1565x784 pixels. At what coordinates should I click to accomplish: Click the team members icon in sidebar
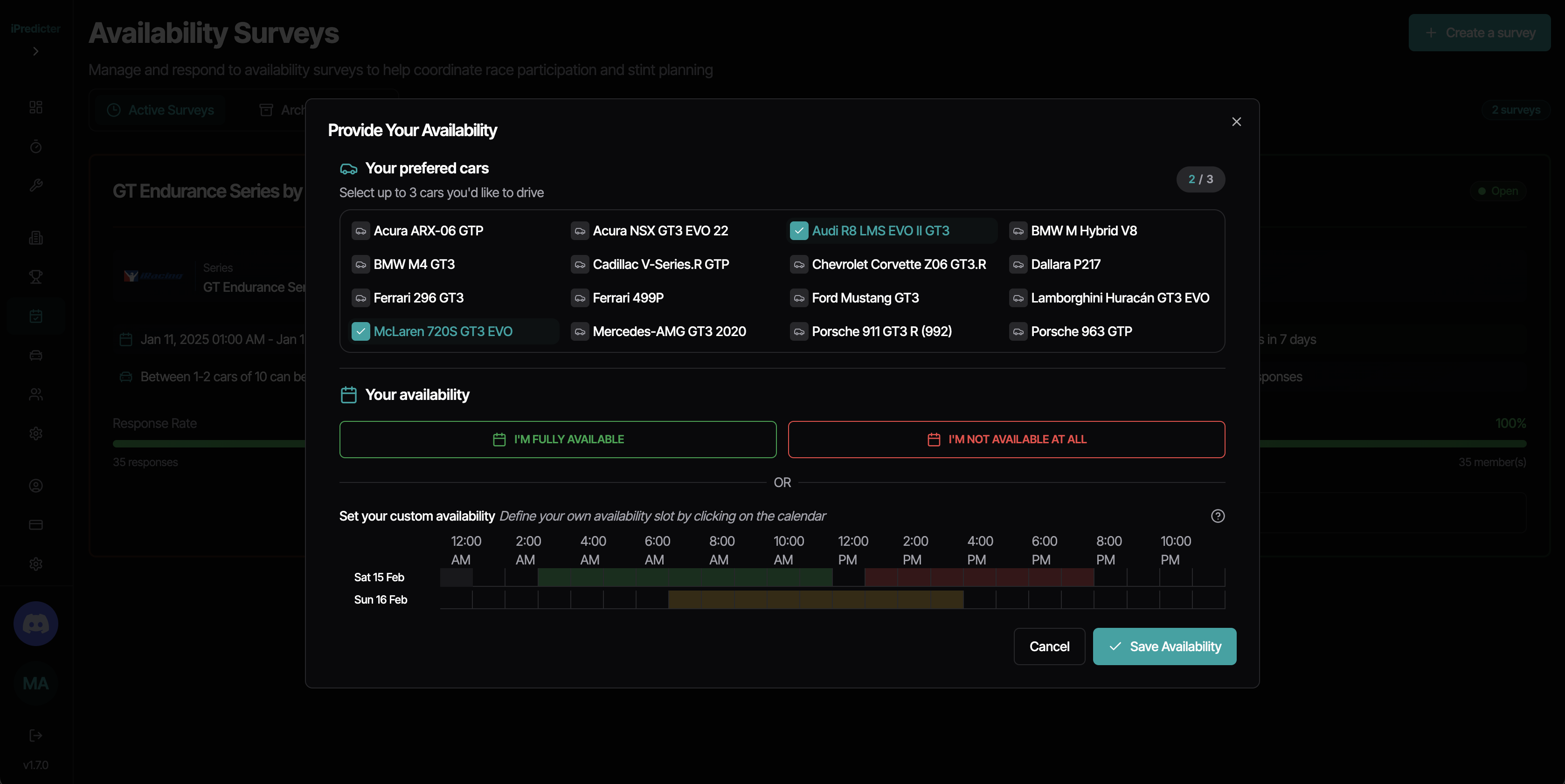[35, 394]
